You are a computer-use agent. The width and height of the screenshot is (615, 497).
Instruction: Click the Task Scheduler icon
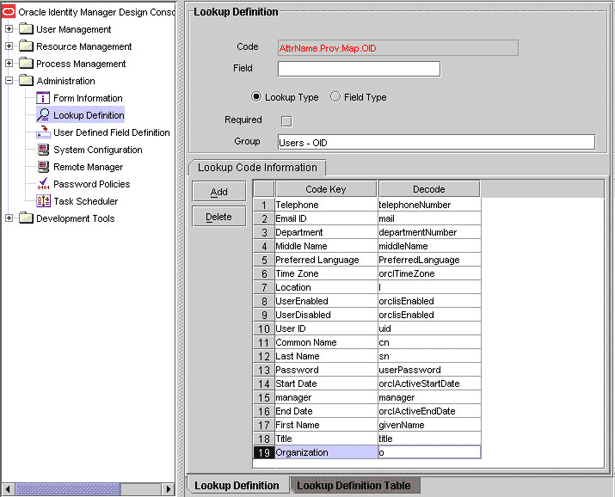coord(43,201)
